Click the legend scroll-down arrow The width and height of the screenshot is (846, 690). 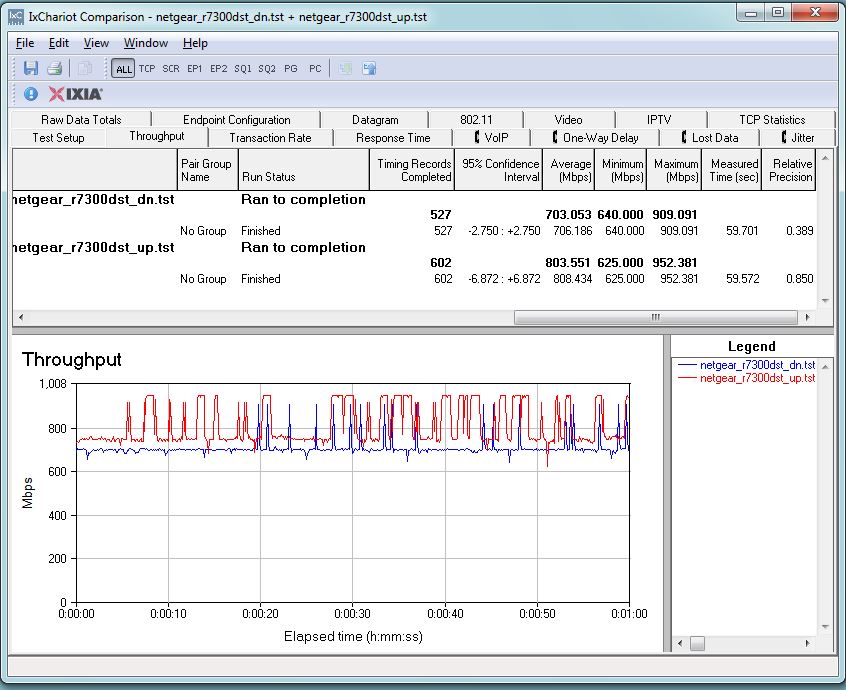pyautogui.click(x=825, y=626)
